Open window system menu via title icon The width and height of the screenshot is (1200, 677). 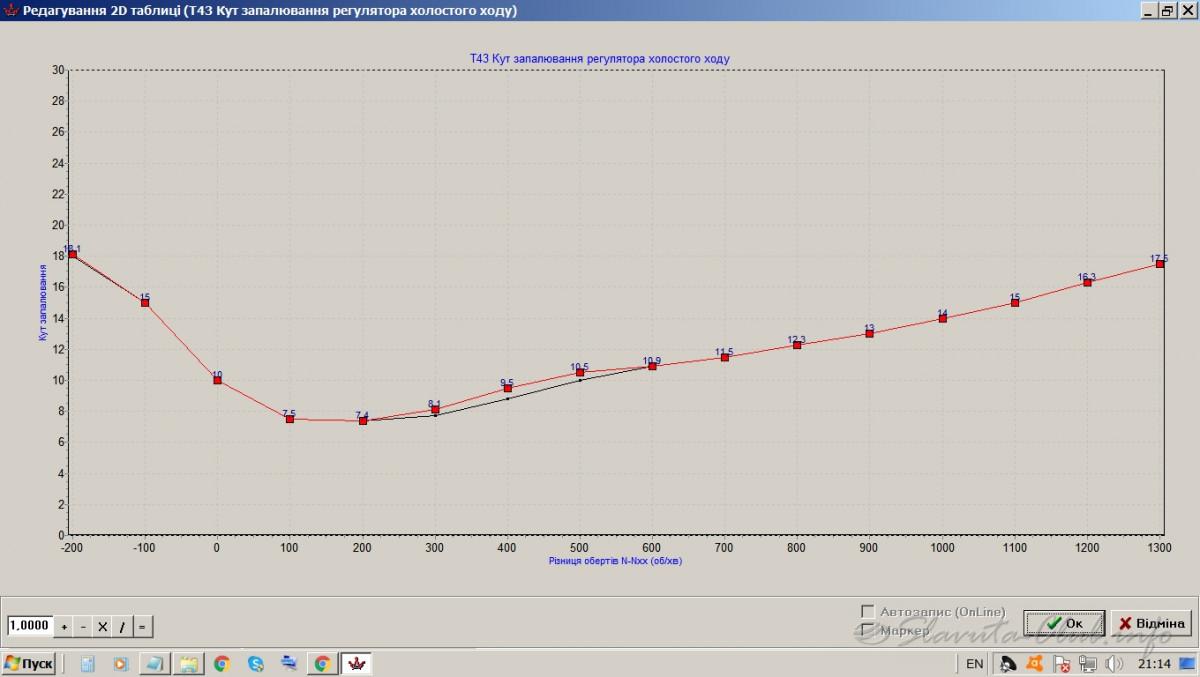(11, 10)
